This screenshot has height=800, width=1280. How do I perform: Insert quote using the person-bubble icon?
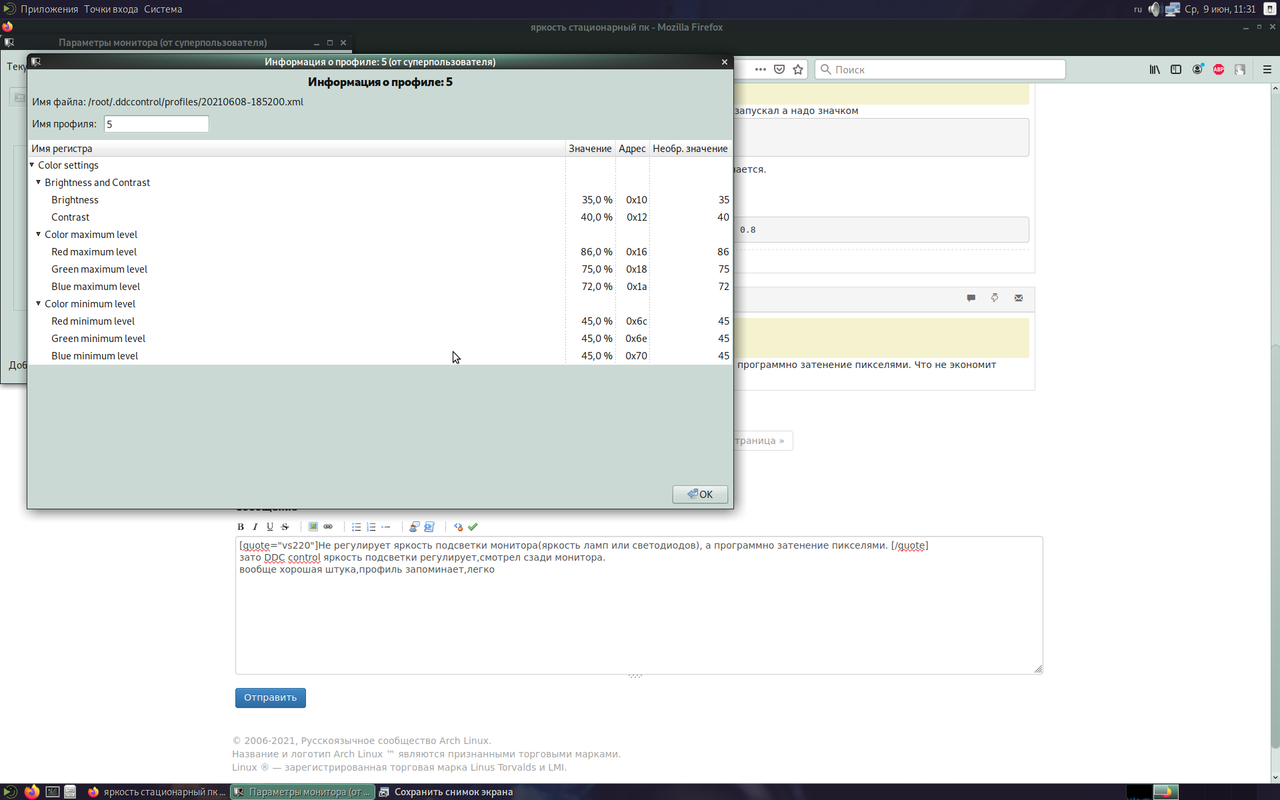(414, 527)
